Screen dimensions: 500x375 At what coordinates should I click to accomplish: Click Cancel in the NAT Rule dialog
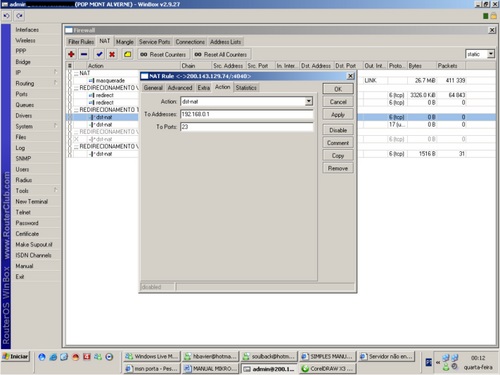[x=338, y=102]
